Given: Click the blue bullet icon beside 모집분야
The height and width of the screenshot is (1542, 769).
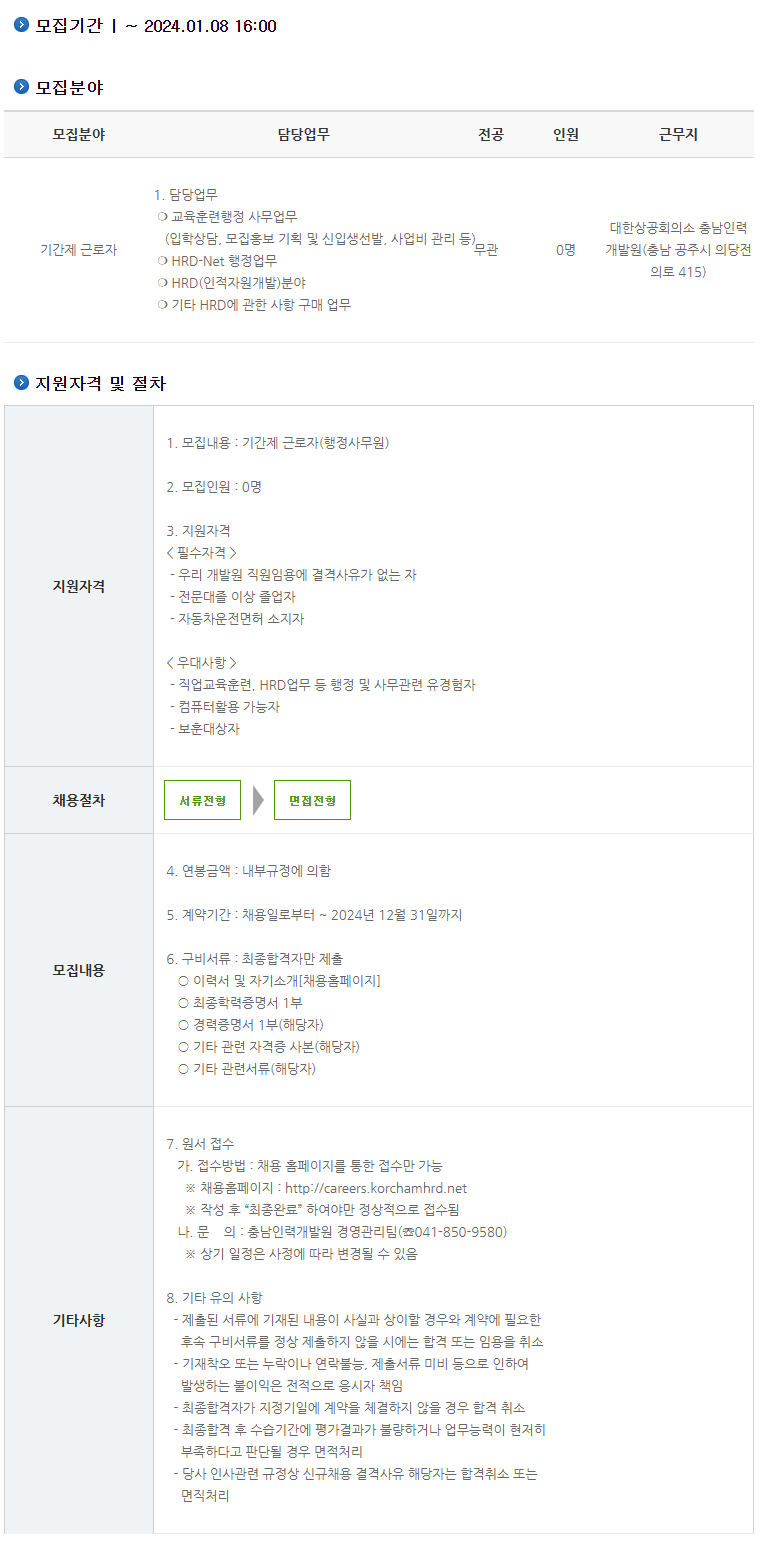Looking at the screenshot, I should pos(21,87).
